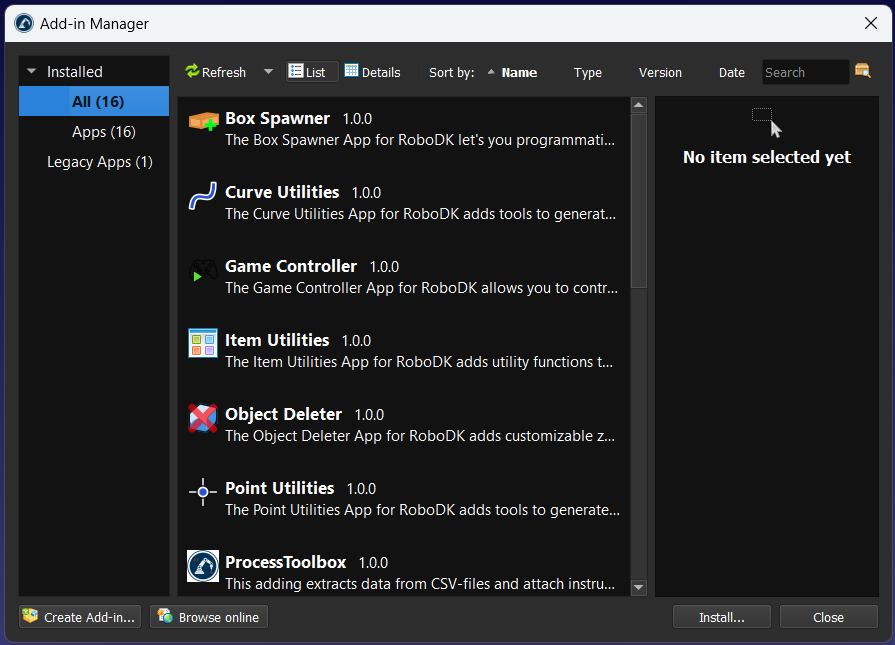Image resolution: width=895 pixels, height=645 pixels.
Task: Switch to List view mode
Action: click(x=312, y=72)
